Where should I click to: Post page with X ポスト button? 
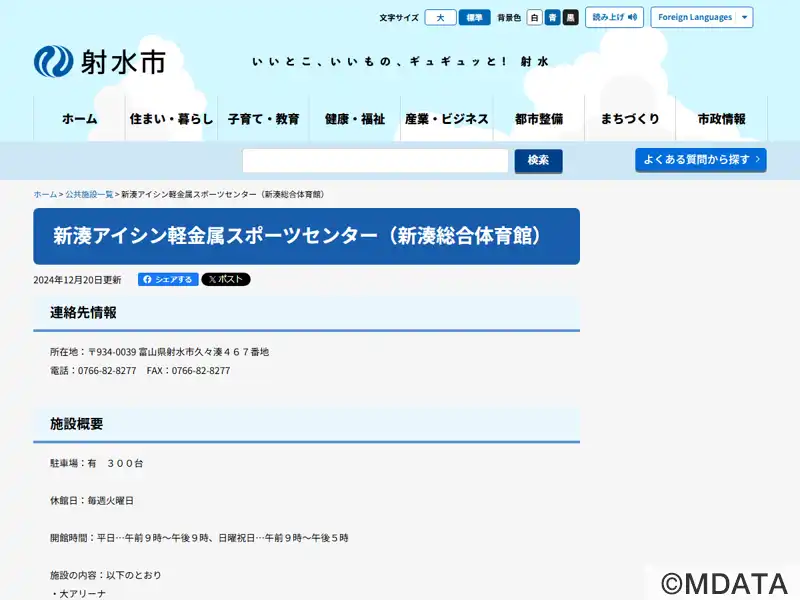pos(226,279)
